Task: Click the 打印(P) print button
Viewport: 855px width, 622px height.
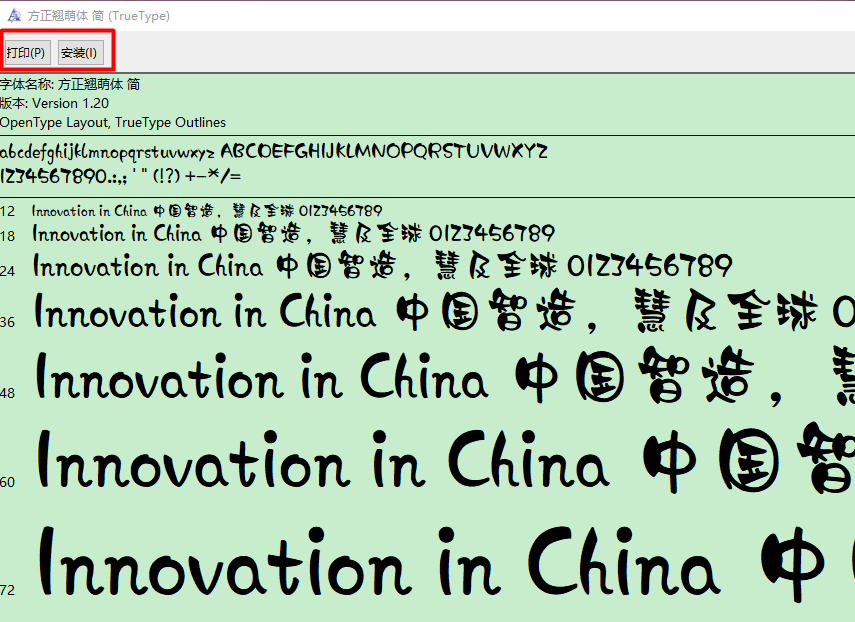Action: click(x=28, y=53)
